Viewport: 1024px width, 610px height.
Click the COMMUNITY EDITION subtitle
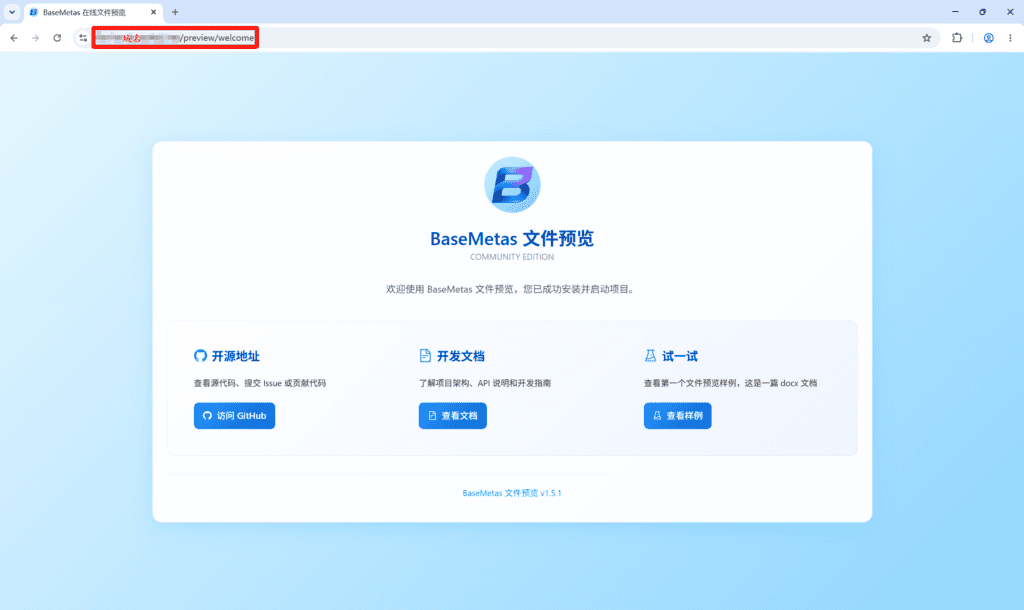[512, 257]
